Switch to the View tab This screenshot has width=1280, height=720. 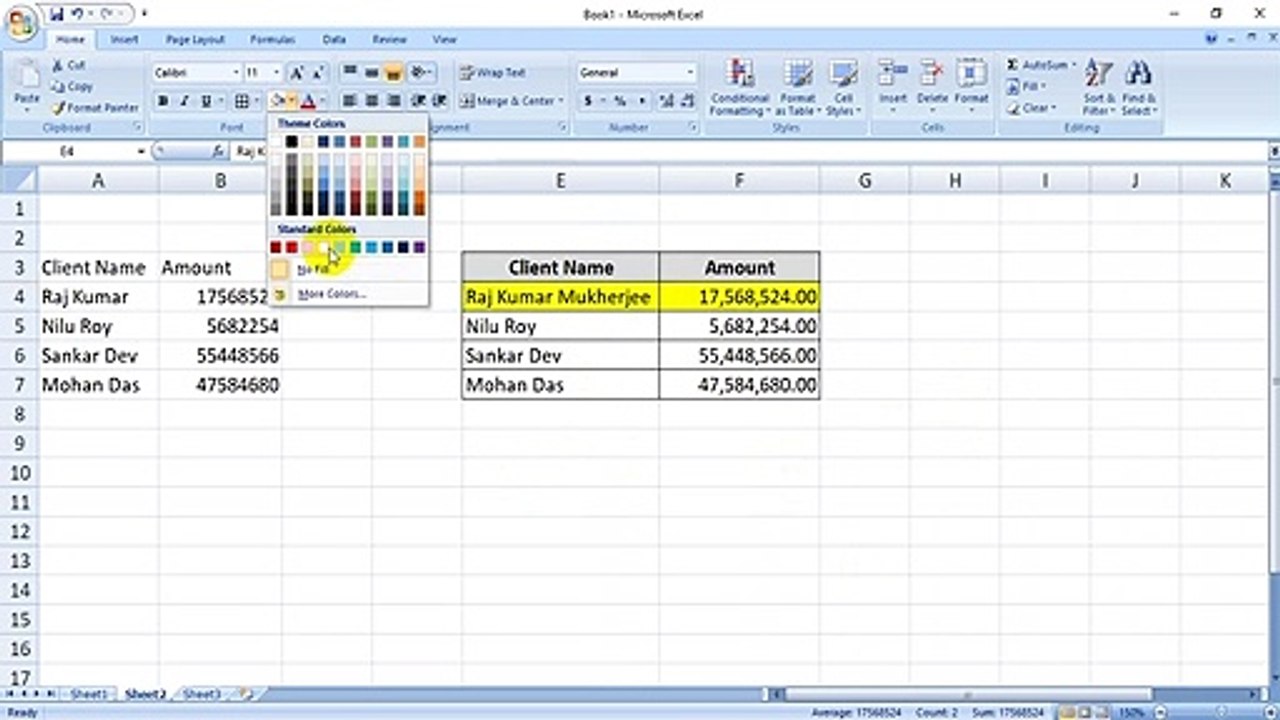click(444, 40)
